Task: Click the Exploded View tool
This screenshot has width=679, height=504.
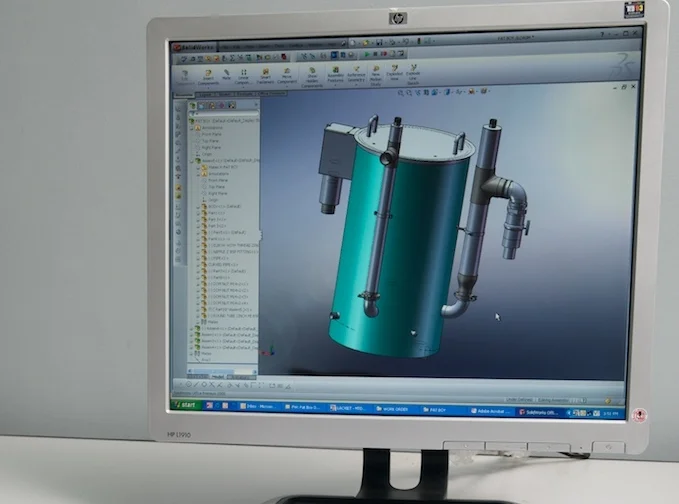Action: coord(394,73)
